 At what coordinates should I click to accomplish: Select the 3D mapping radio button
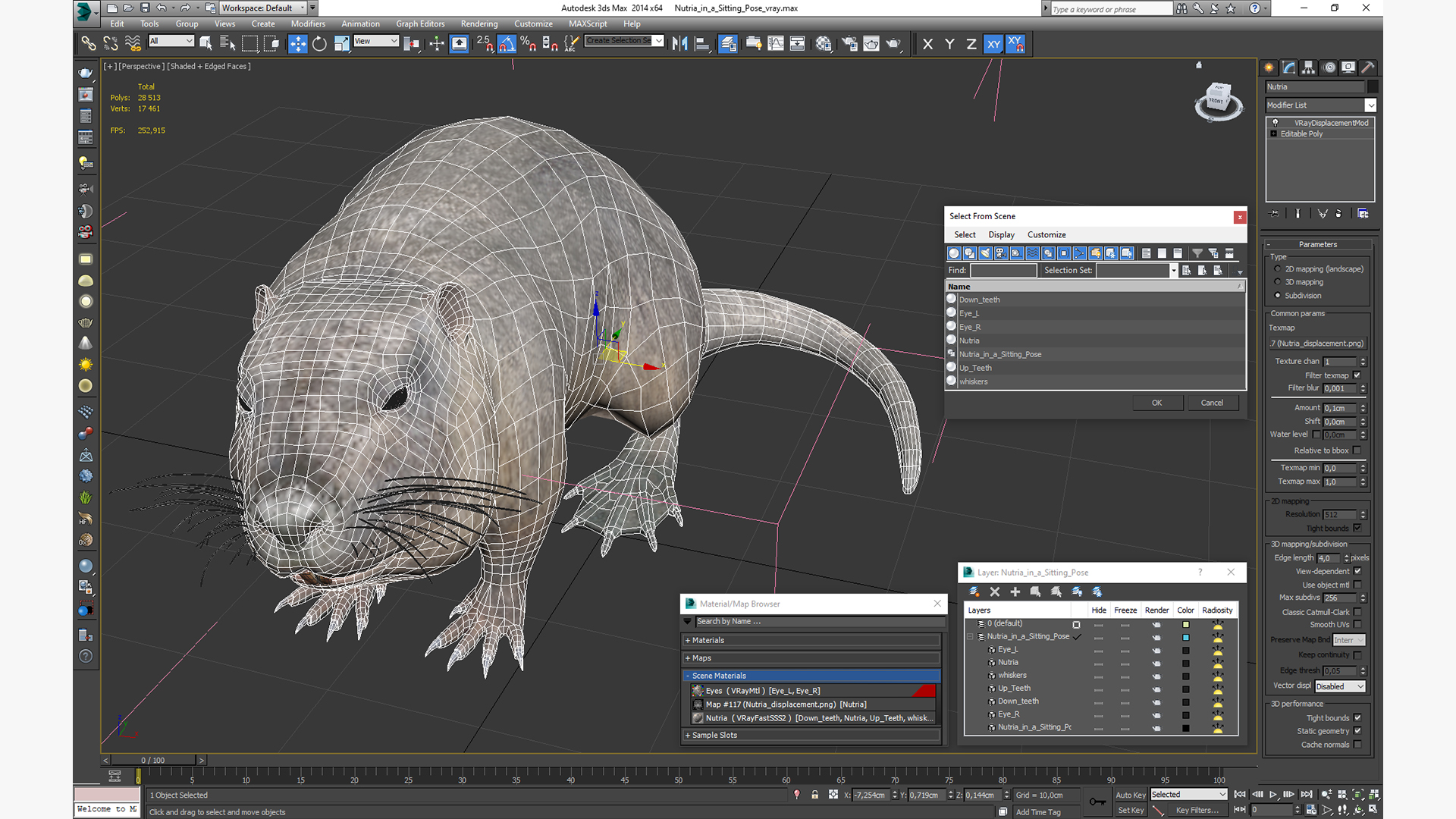[x=1278, y=282]
